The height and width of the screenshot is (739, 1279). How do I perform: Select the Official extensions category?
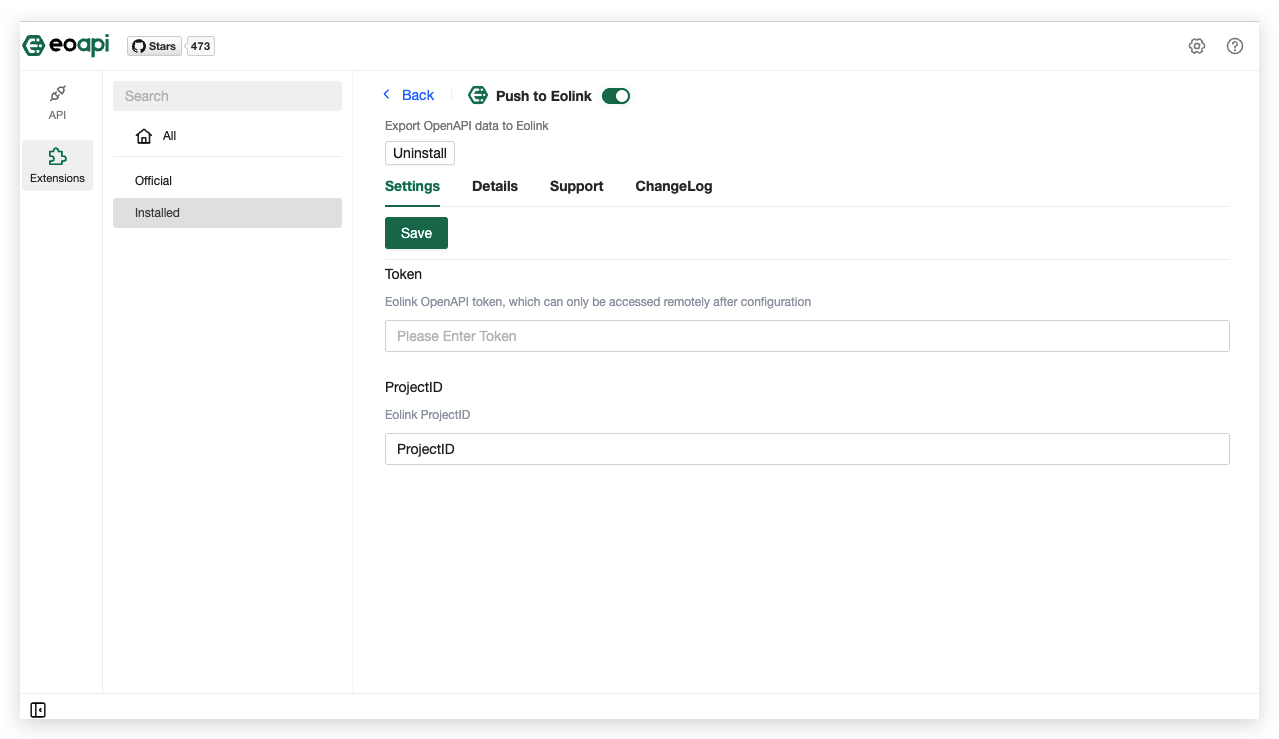227,181
